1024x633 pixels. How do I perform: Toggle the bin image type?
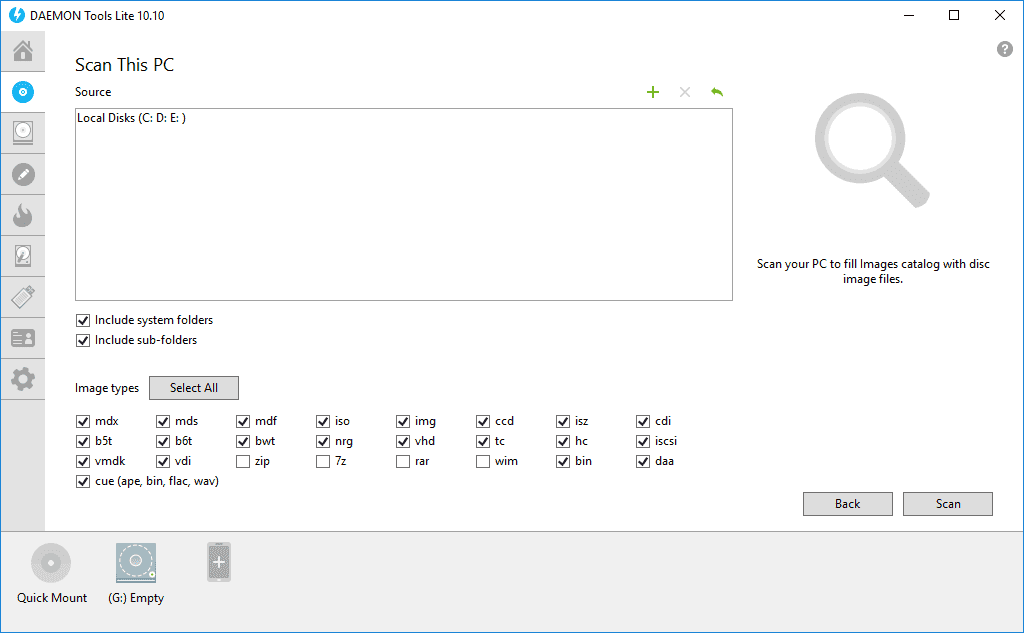coord(563,462)
